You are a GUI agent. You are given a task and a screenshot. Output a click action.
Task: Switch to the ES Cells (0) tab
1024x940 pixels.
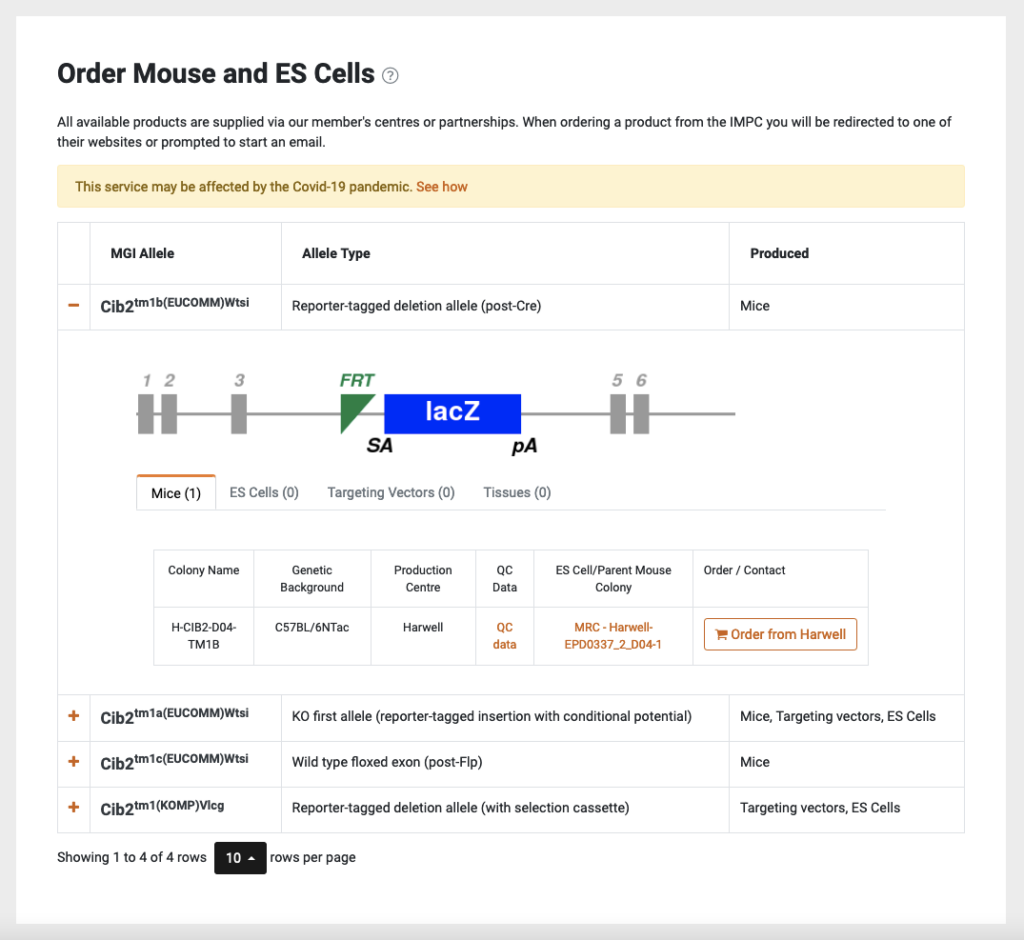tap(264, 492)
